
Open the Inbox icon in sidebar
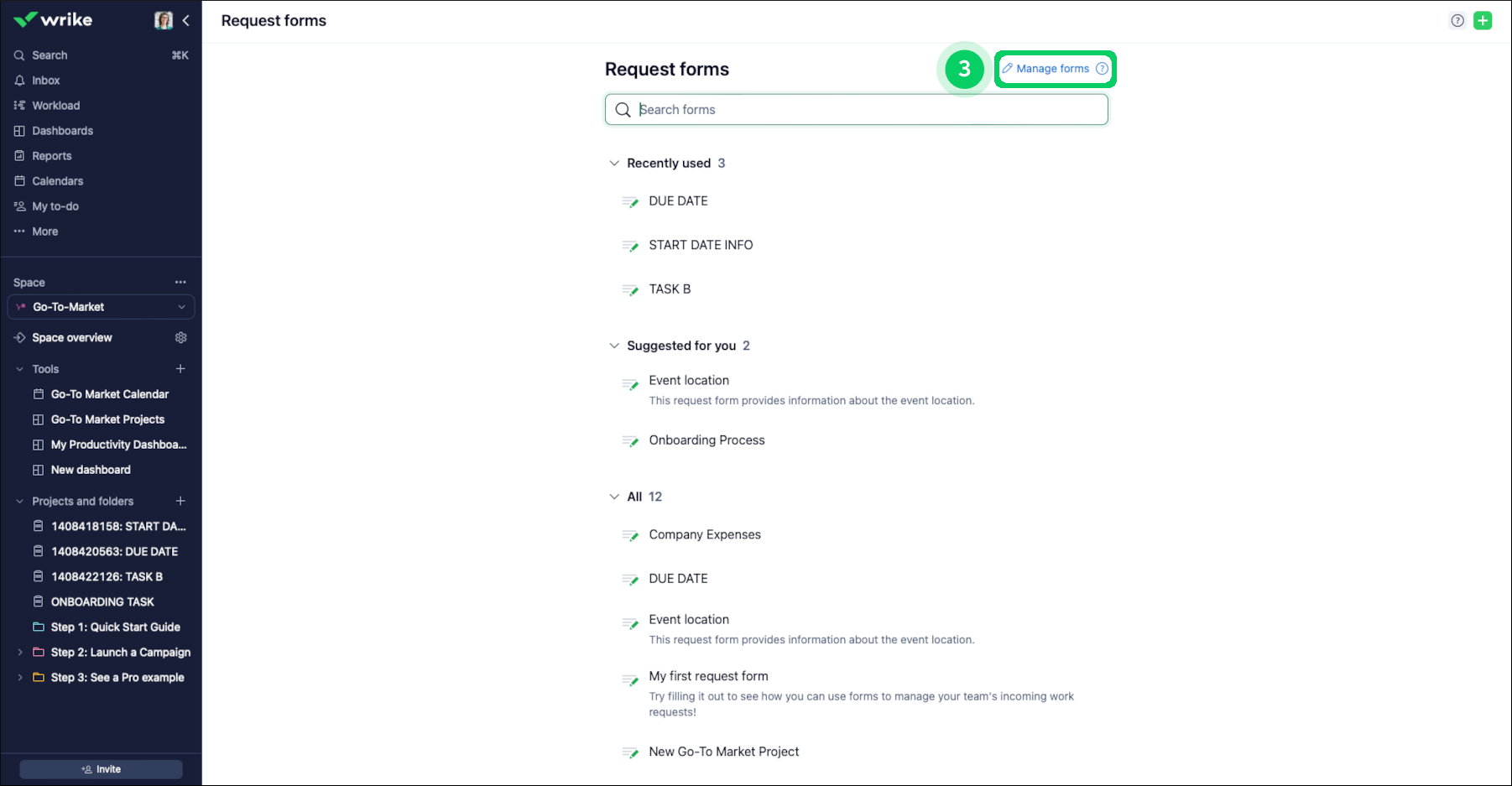point(45,80)
